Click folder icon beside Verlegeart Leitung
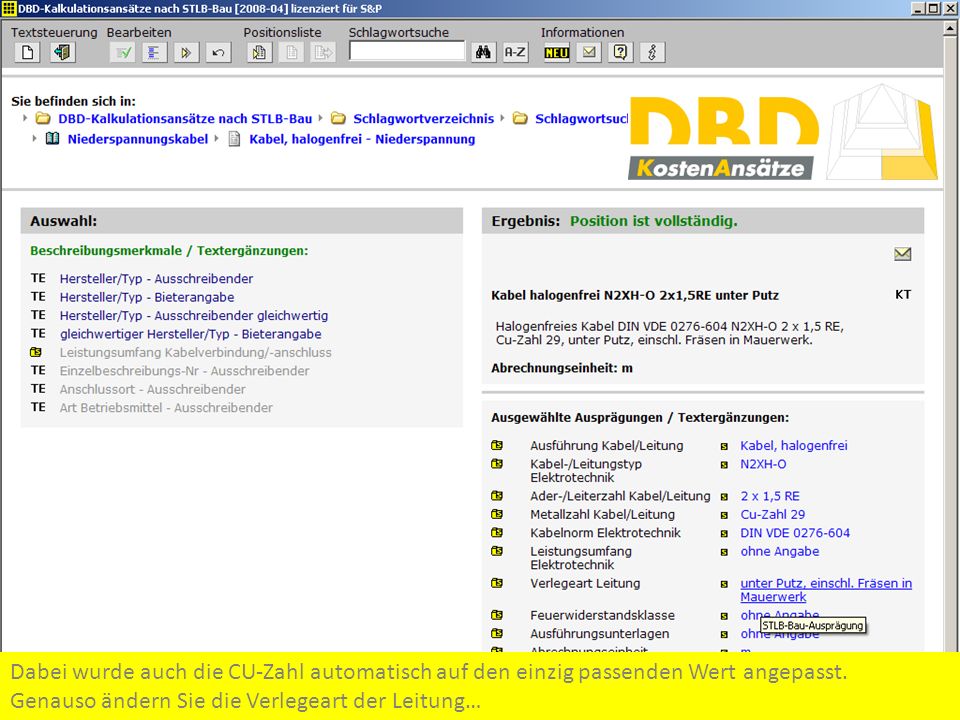 point(497,583)
